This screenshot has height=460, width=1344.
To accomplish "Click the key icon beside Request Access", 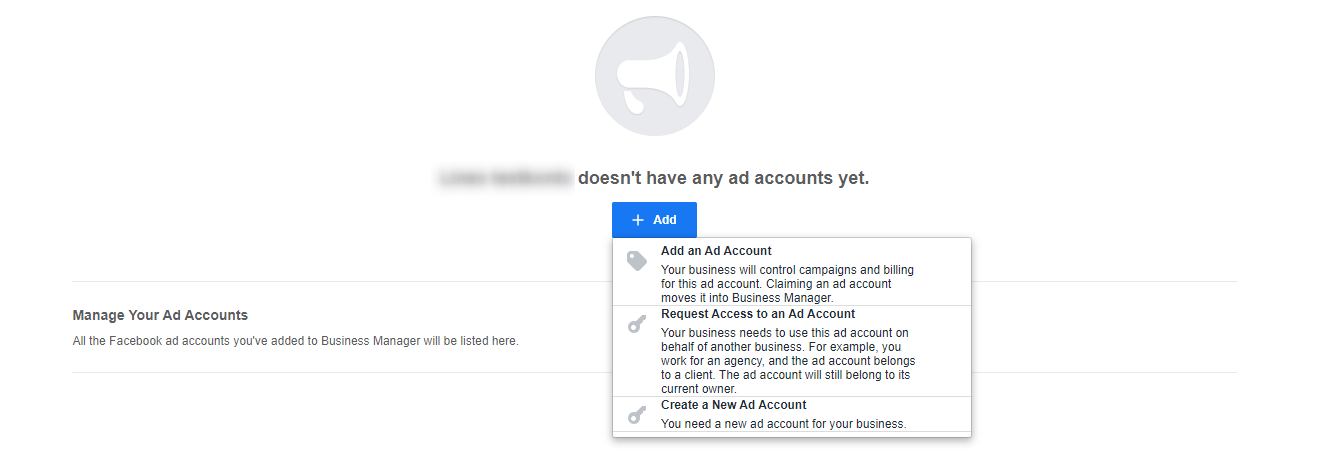I will pyautogui.click(x=637, y=324).
